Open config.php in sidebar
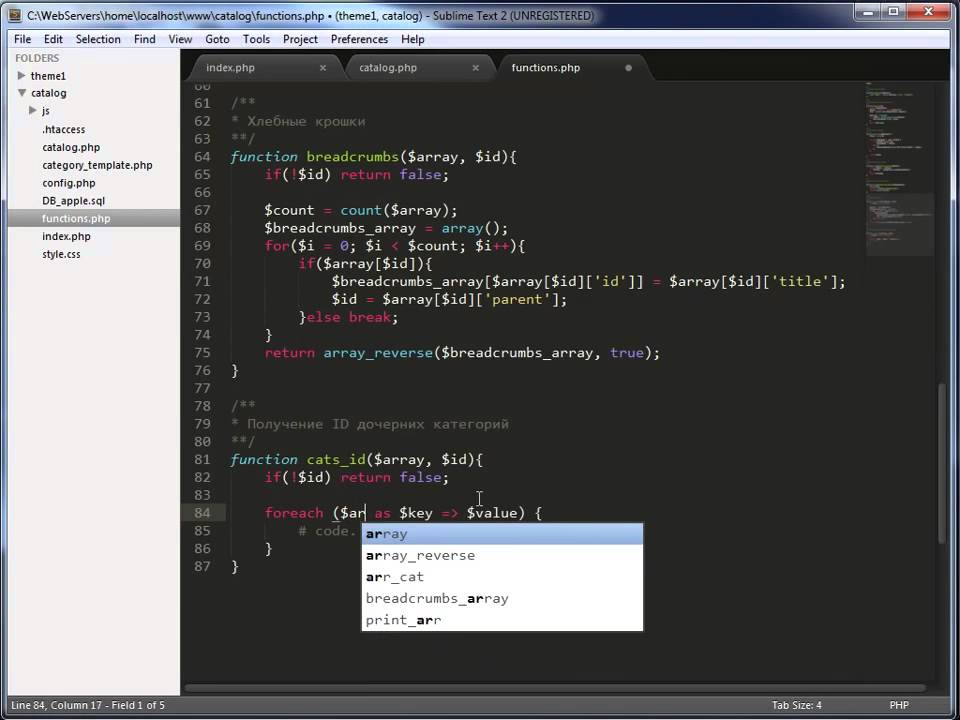 point(69,182)
